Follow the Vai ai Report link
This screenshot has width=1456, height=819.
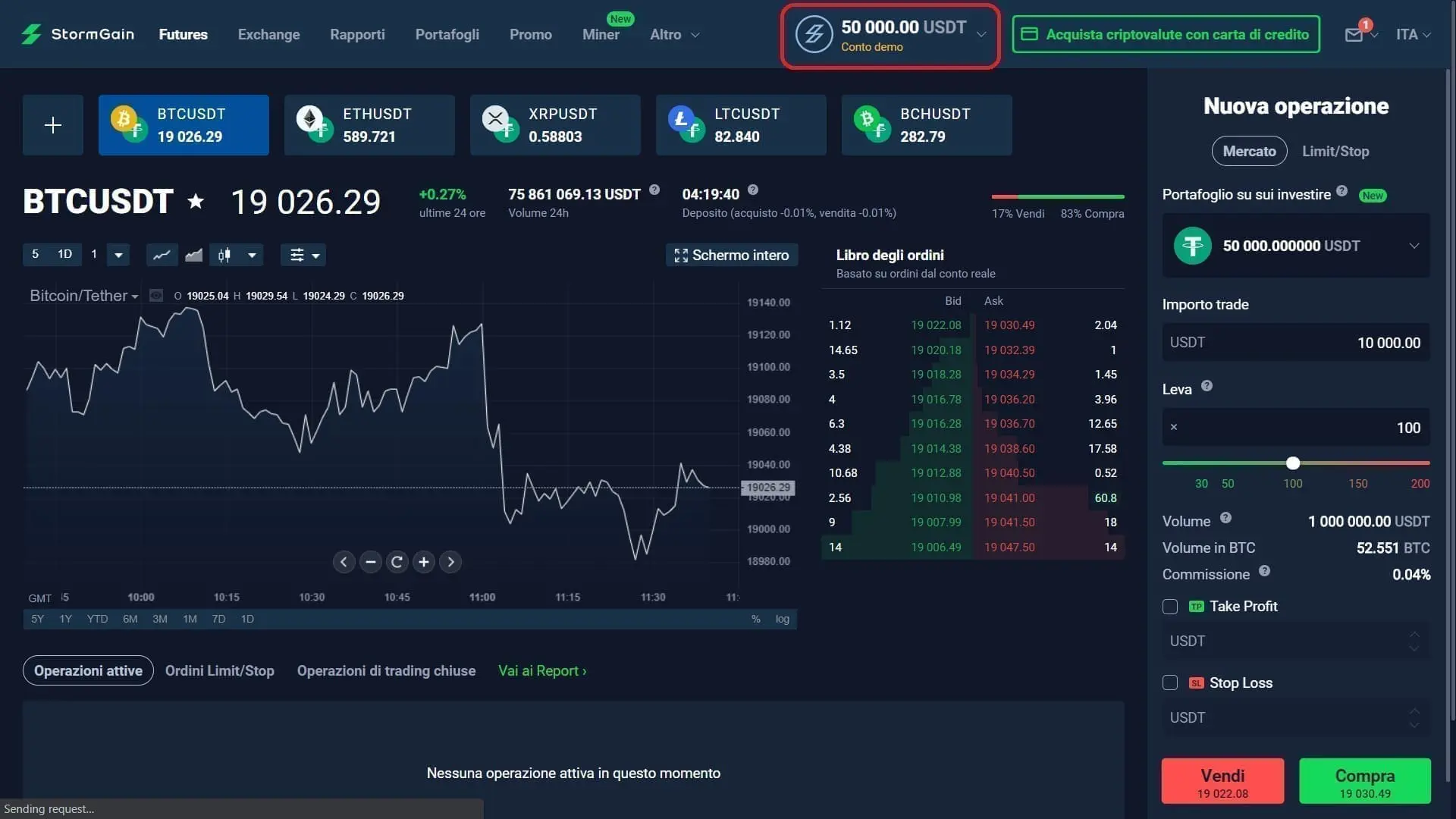point(541,670)
